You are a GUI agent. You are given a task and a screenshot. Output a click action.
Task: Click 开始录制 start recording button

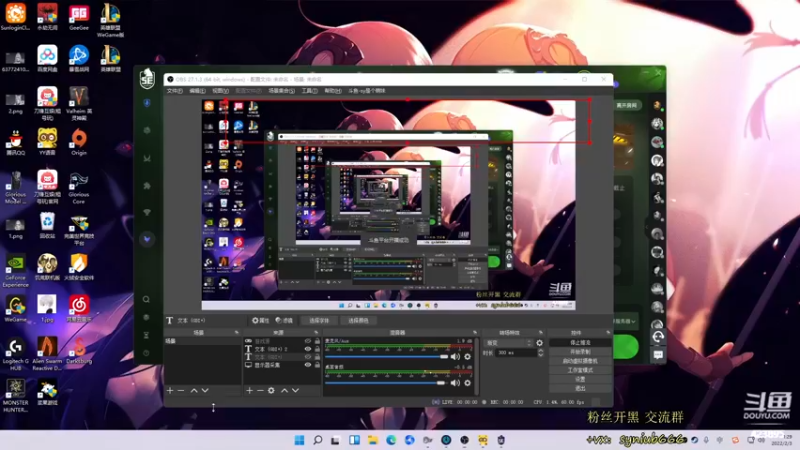tap(580, 352)
